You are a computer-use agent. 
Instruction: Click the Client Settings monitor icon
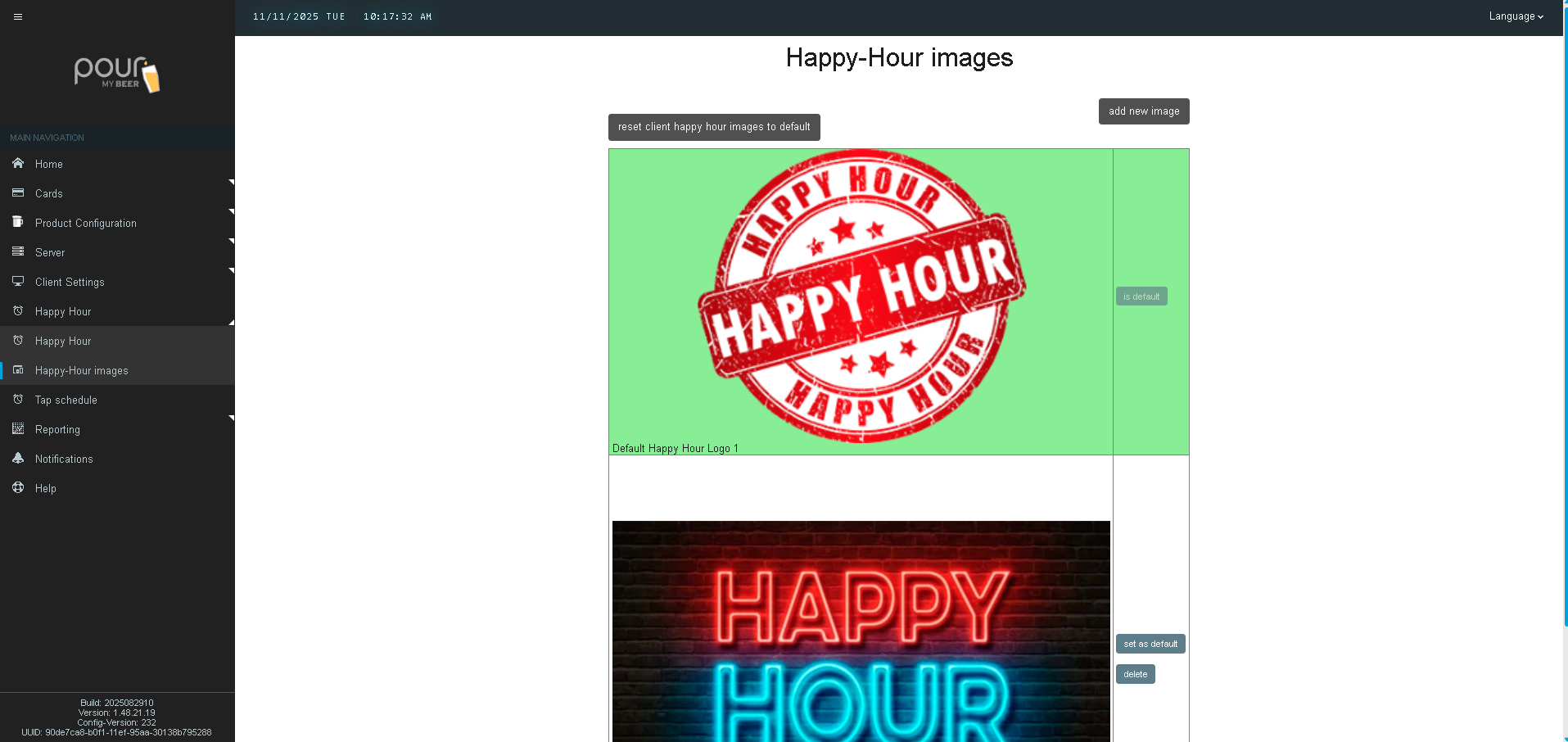[x=18, y=282]
